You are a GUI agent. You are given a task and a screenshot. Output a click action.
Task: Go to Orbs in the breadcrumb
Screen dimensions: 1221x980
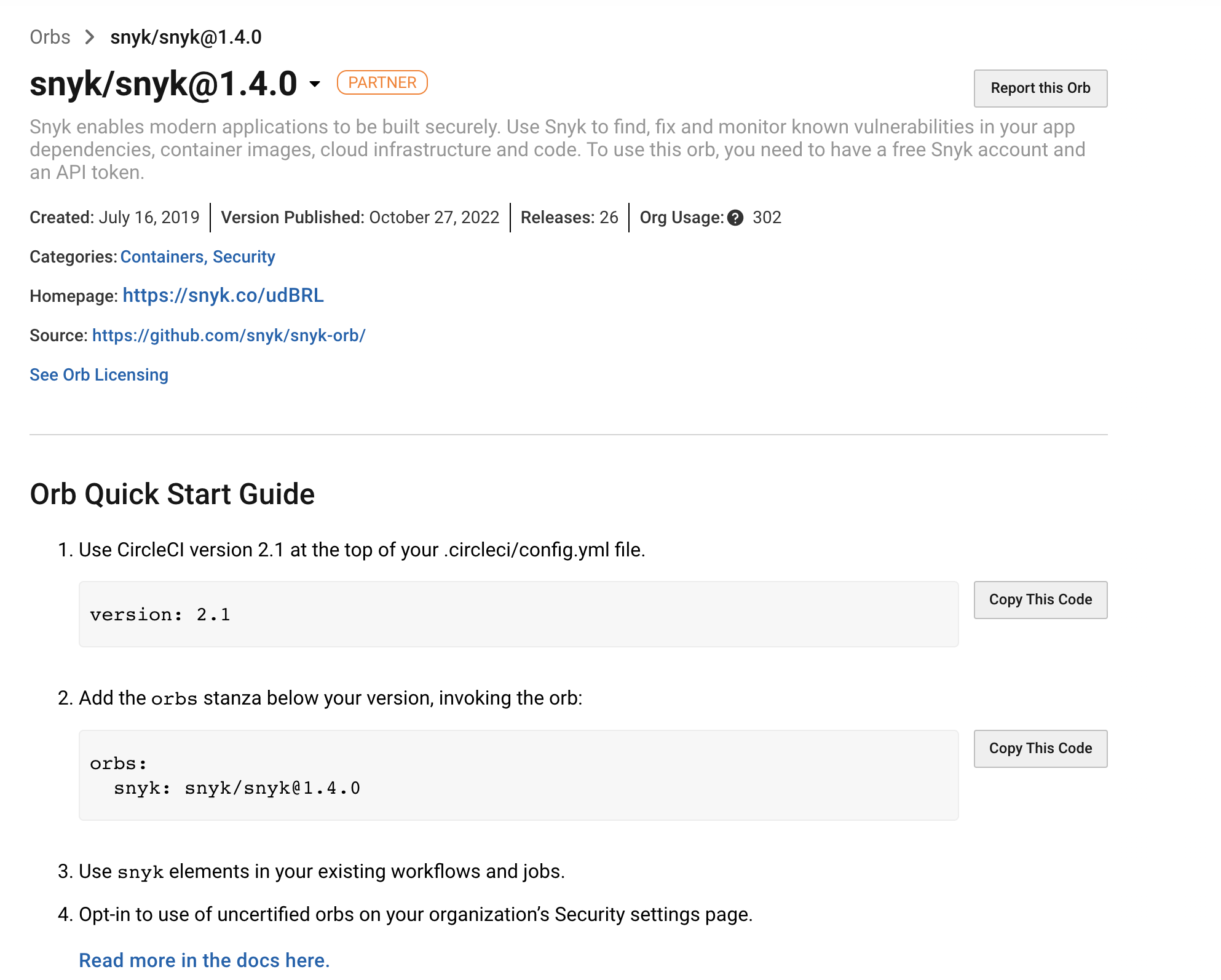50,38
